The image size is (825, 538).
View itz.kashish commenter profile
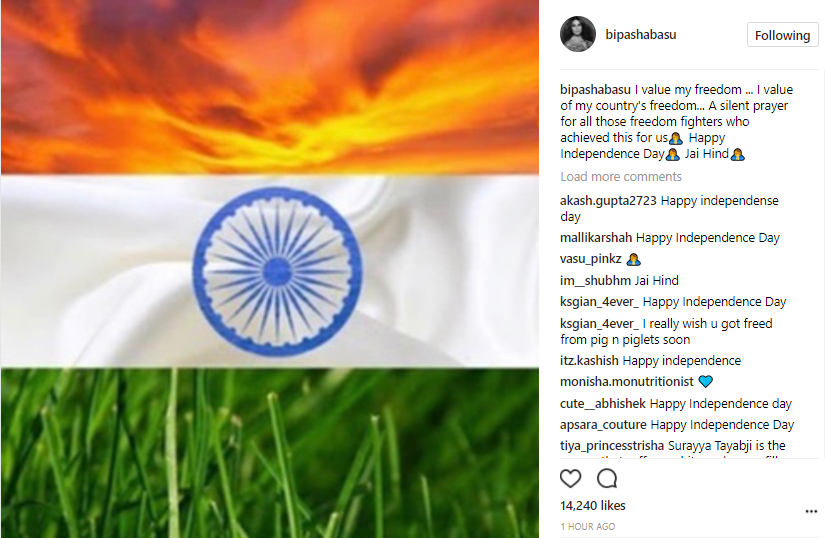point(589,361)
